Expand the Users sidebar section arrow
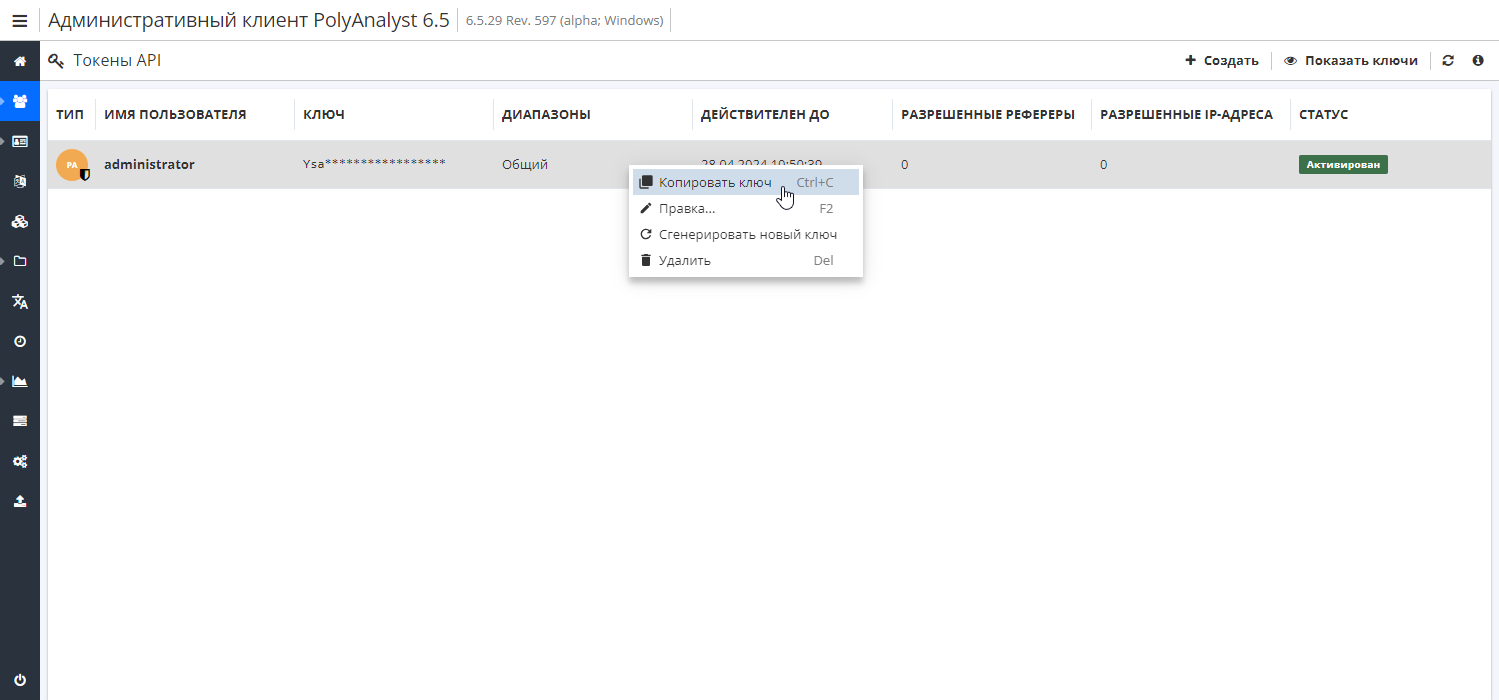 click(3, 101)
